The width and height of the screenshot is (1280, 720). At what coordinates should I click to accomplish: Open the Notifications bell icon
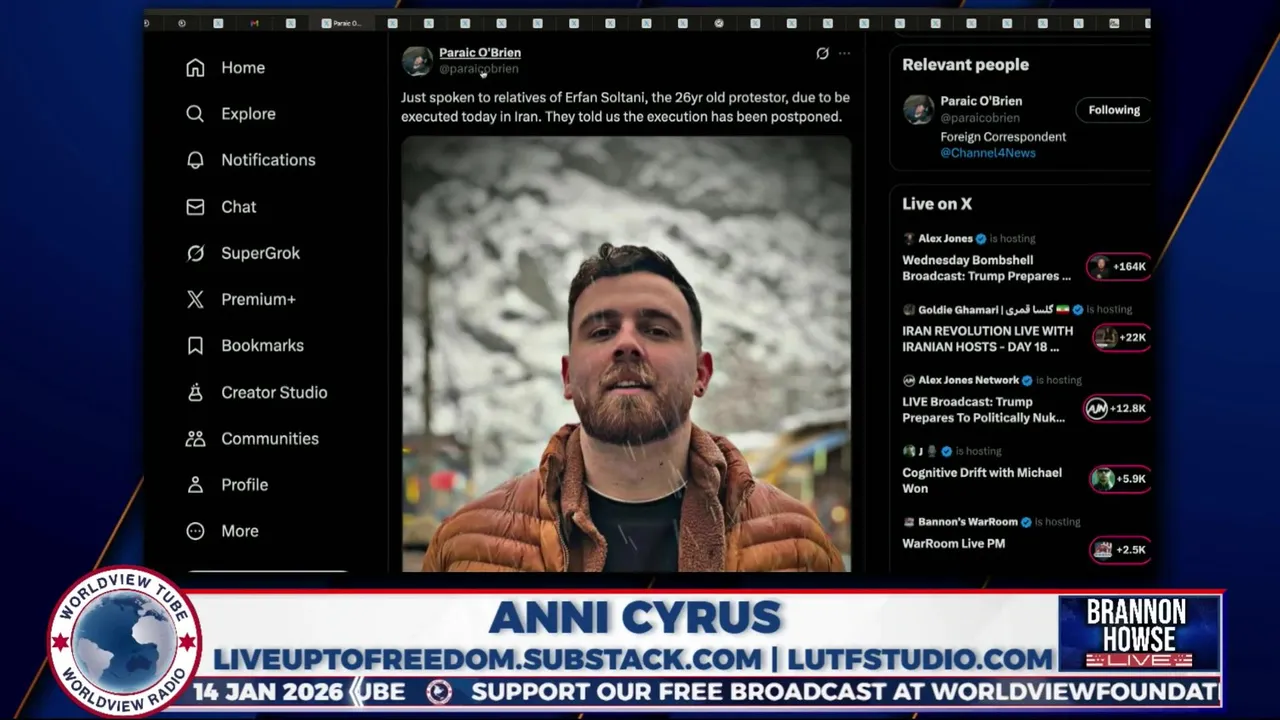point(195,160)
